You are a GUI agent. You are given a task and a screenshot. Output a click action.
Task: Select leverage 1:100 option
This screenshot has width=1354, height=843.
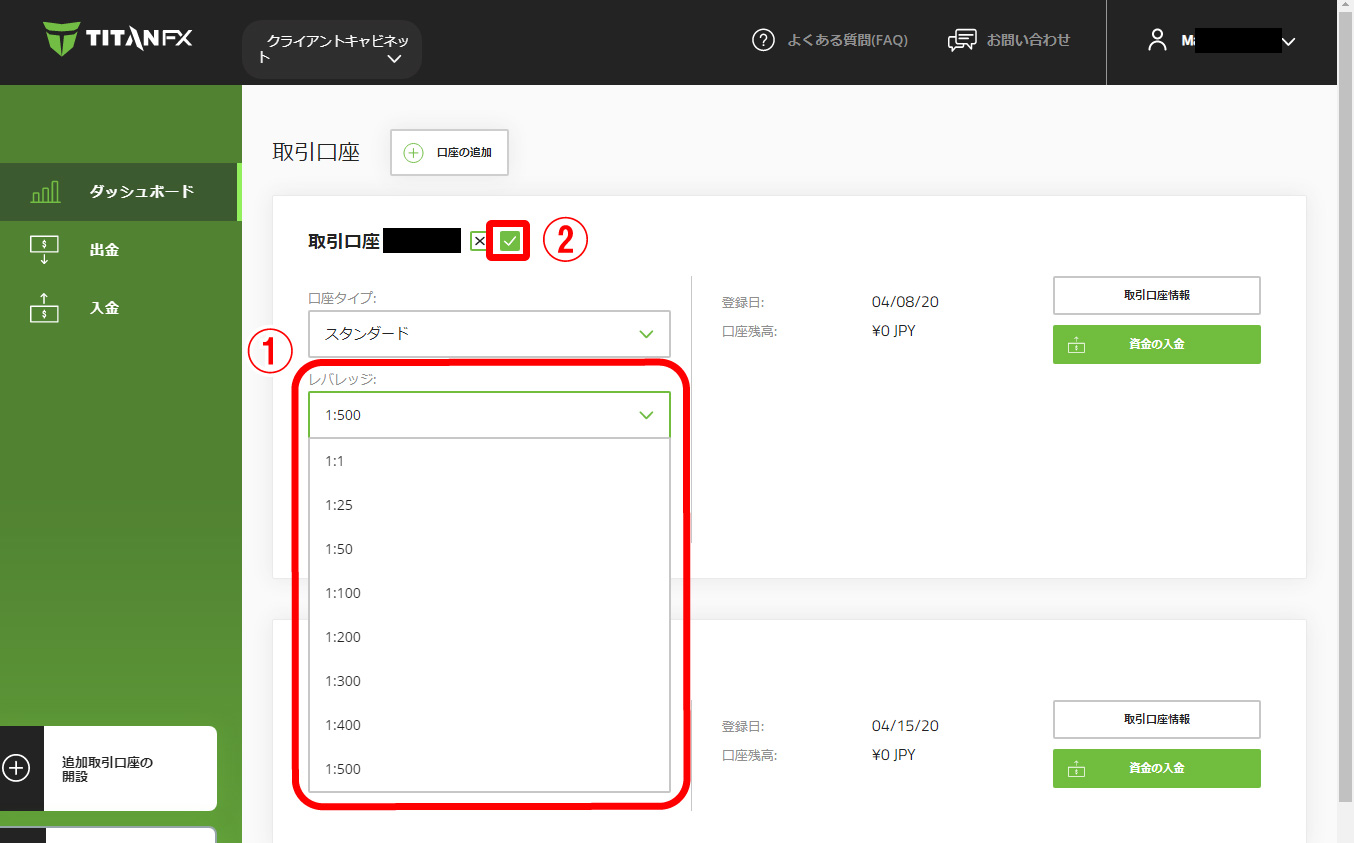(x=489, y=593)
